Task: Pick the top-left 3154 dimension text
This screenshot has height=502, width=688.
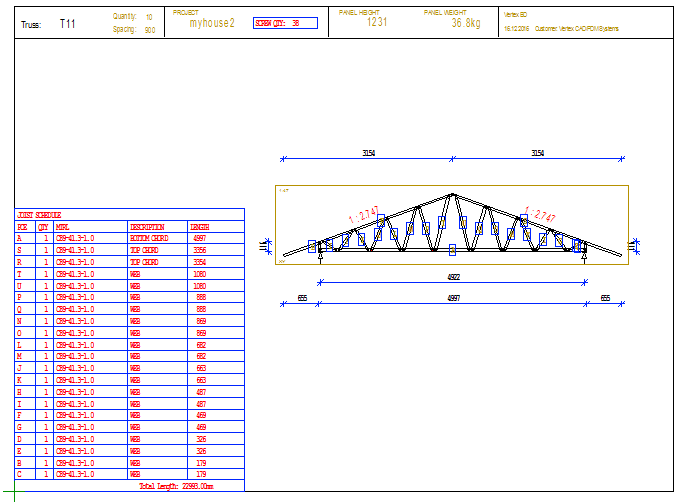Action: pos(367,152)
